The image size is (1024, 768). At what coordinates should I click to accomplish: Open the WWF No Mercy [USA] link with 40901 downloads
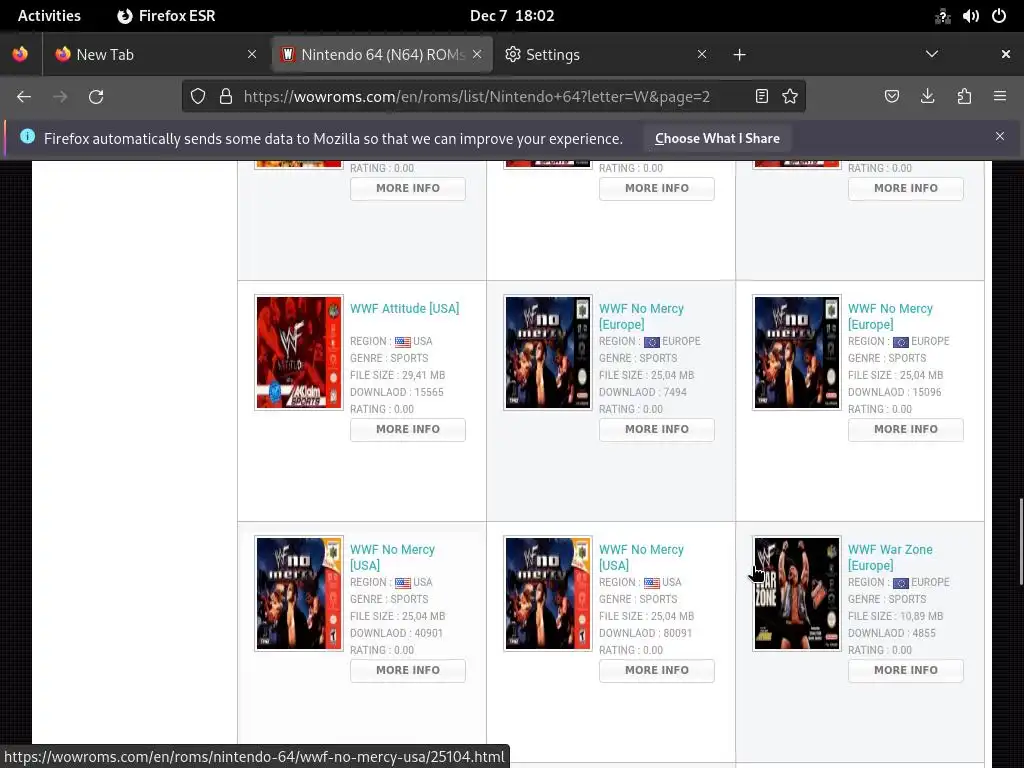coord(392,557)
